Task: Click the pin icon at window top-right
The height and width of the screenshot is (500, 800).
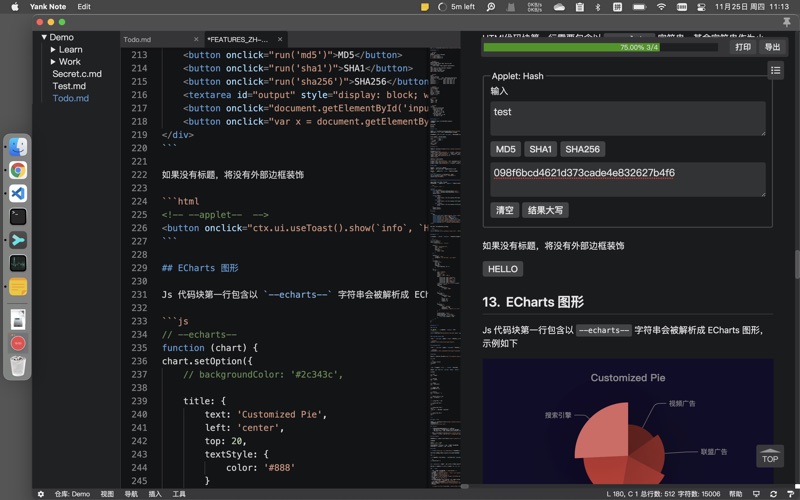Action: pyautogui.click(x=786, y=21)
